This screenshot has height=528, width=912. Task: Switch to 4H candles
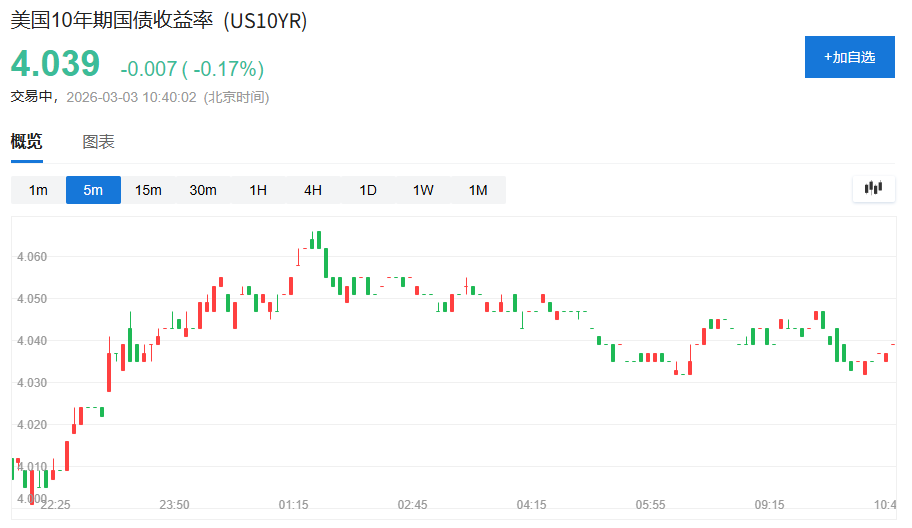click(313, 190)
